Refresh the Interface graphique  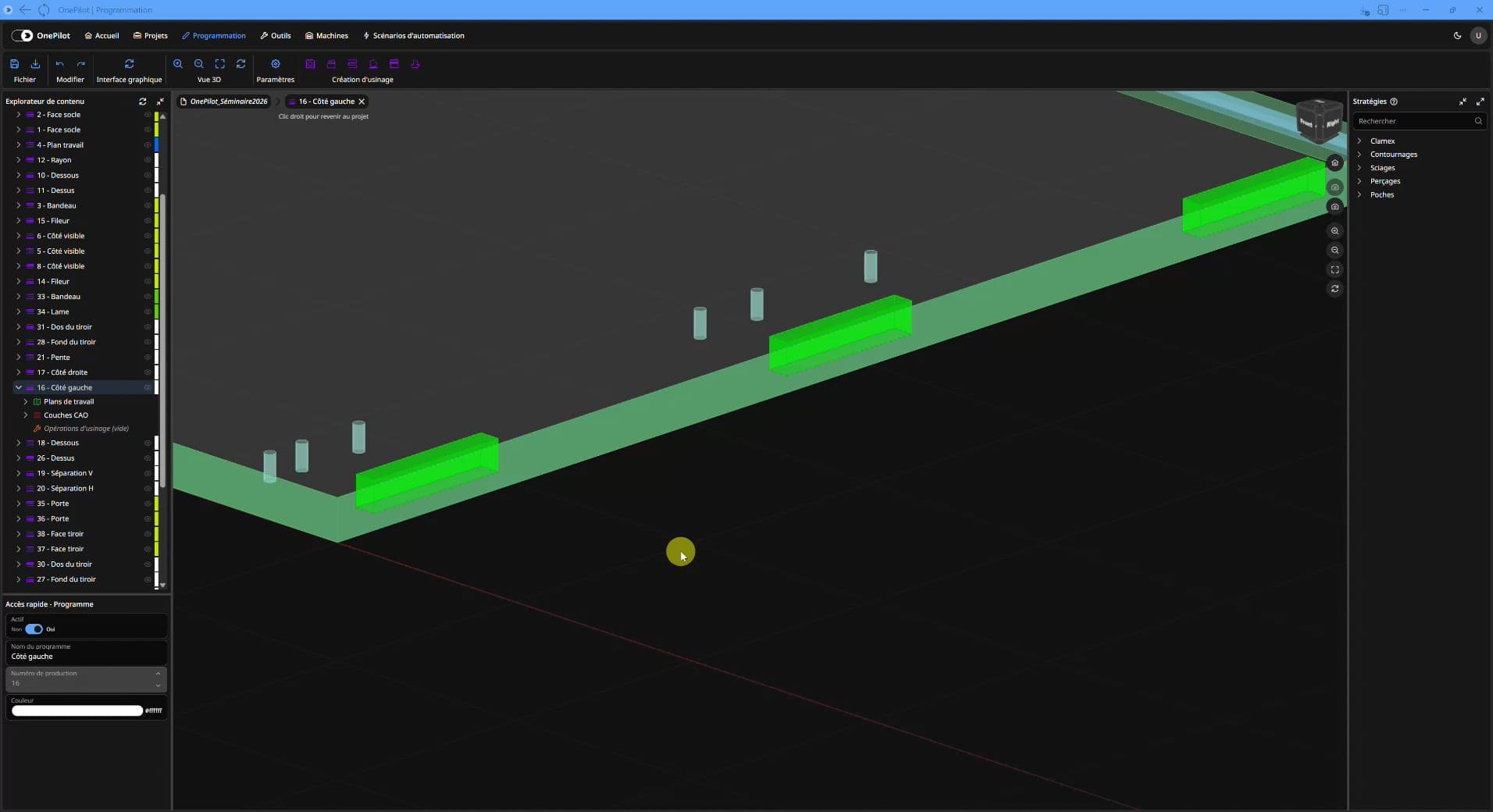(129, 64)
